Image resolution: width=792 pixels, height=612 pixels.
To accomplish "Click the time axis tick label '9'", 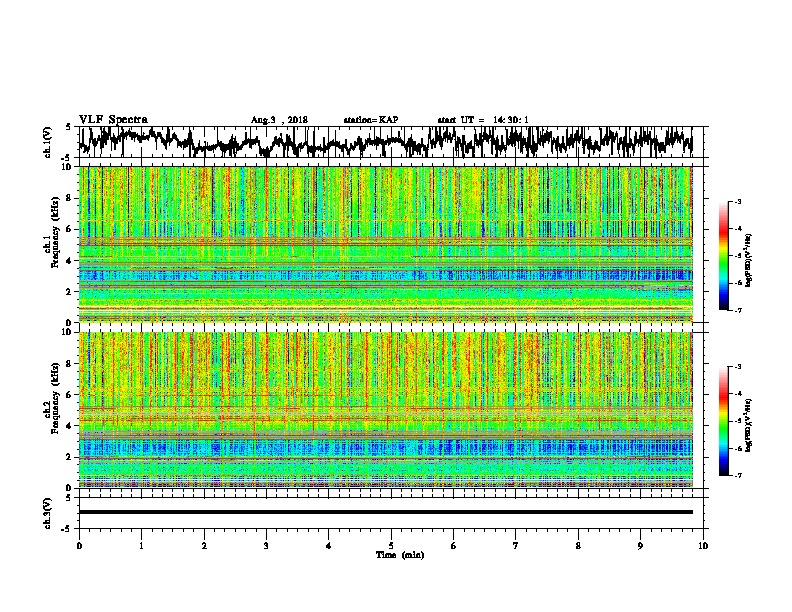I will click(640, 546).
